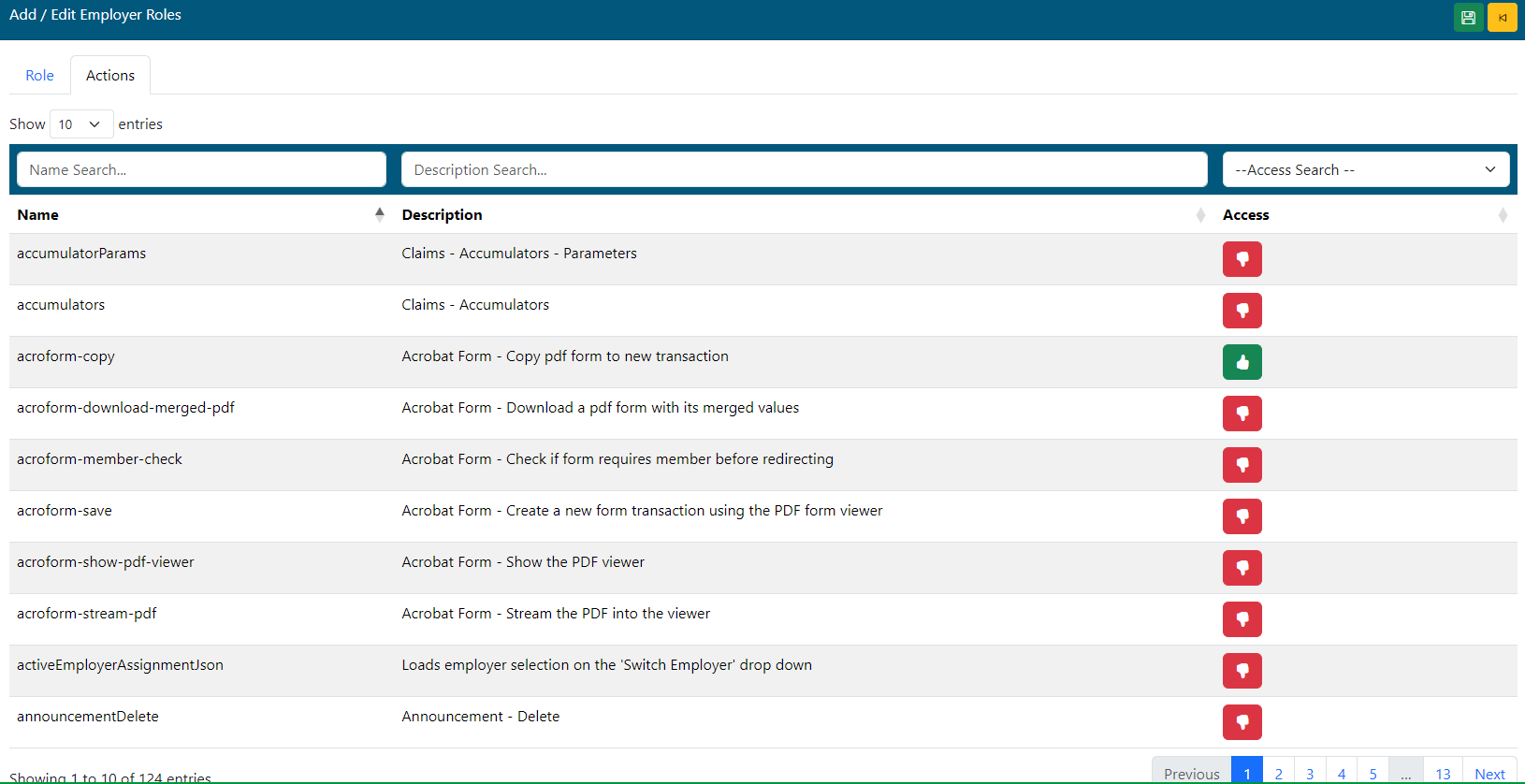
Task: Toggle access for accumulatorParams
Action: pyautogui.click(x=1242, y=259)
